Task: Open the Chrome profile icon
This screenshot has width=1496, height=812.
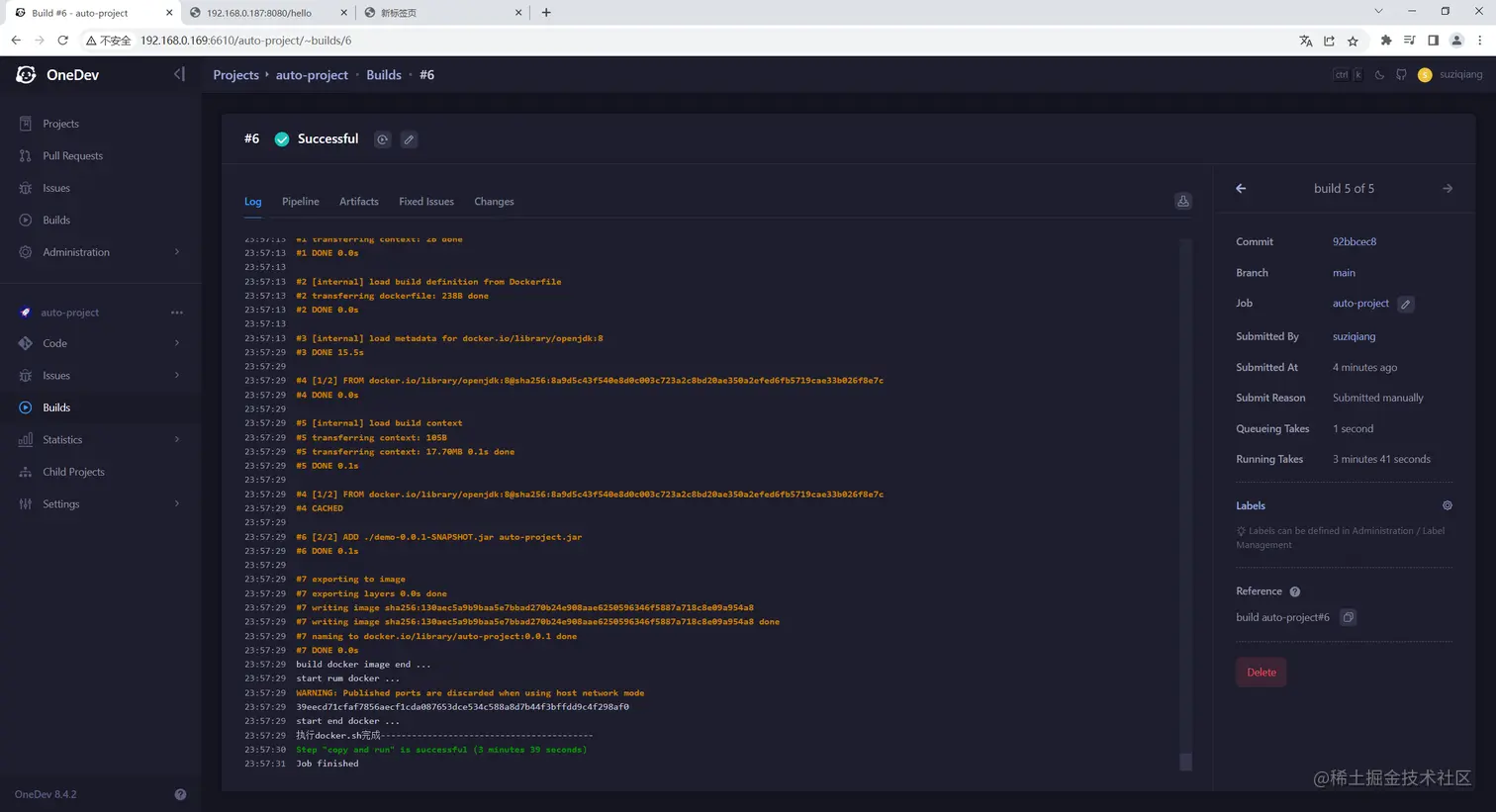Action: (1456, 41)
